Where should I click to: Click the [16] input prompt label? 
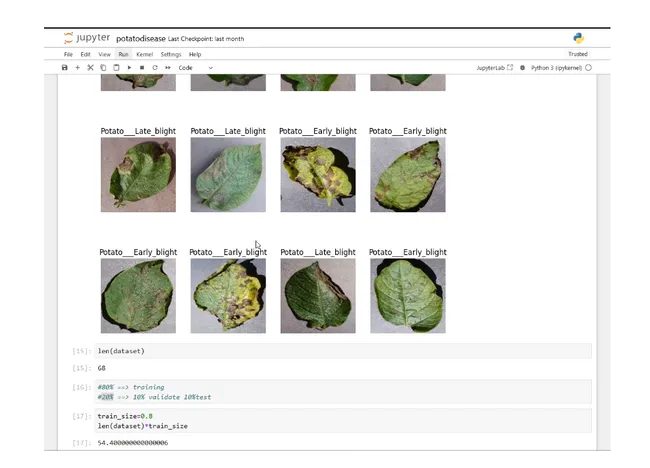(81, 387)
